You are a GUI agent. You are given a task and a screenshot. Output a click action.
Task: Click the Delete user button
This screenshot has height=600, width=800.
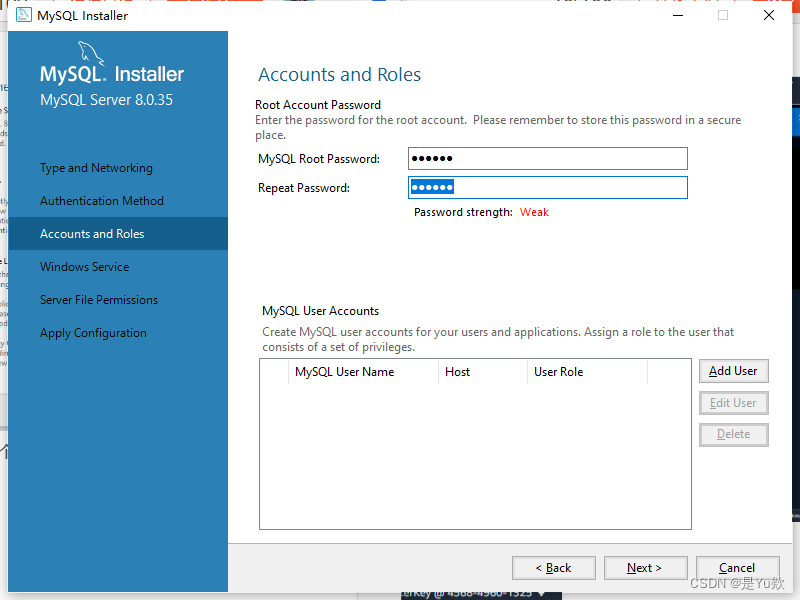pyautogui.click(x=733, y=435)
